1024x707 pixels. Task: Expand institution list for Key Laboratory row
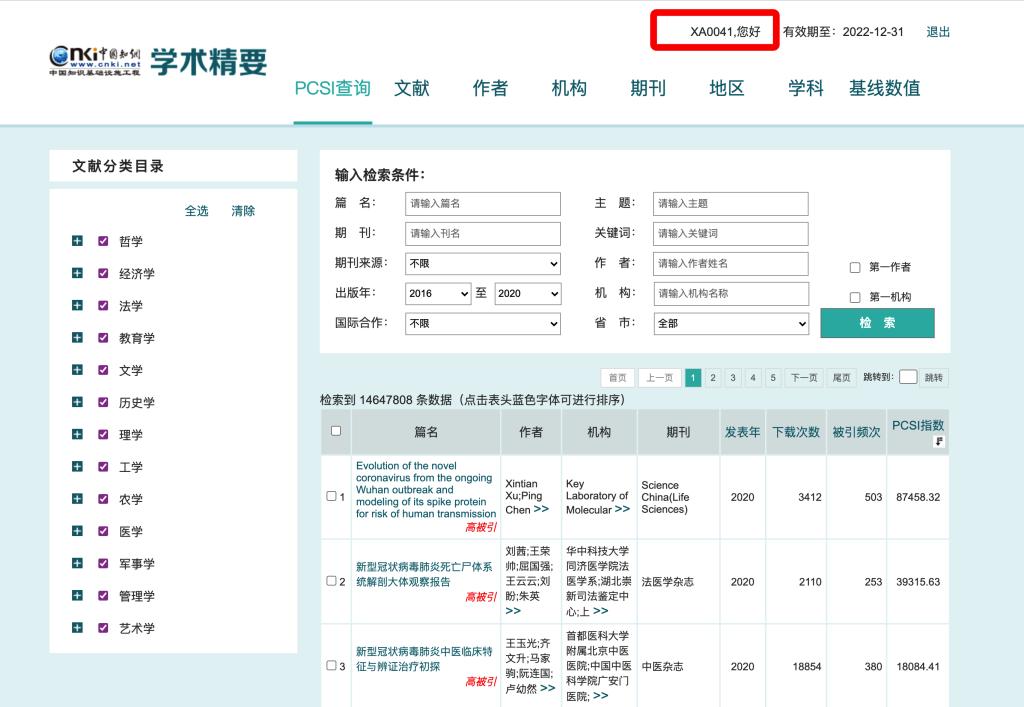(622, 509)
